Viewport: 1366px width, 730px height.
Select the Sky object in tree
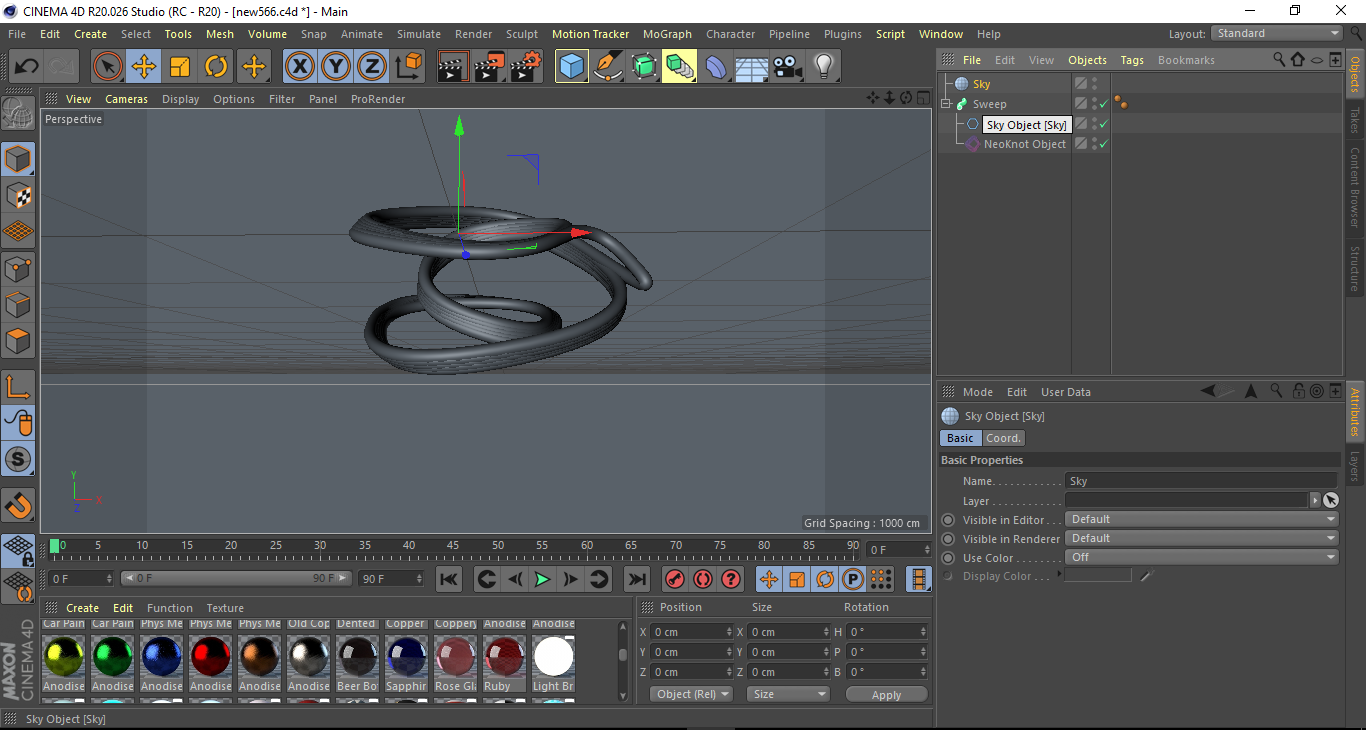981,84
